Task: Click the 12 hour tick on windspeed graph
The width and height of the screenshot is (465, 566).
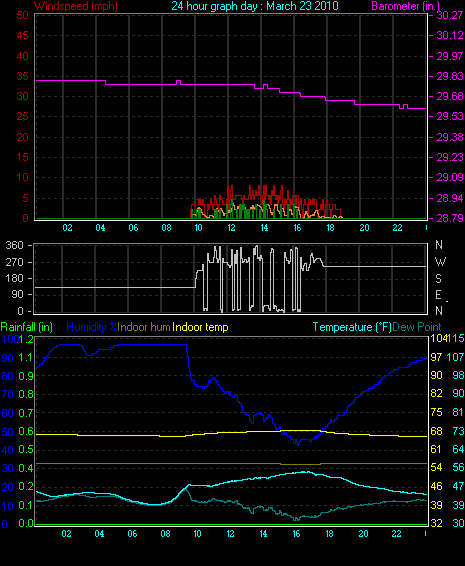Action: click(x=231, y=228)
